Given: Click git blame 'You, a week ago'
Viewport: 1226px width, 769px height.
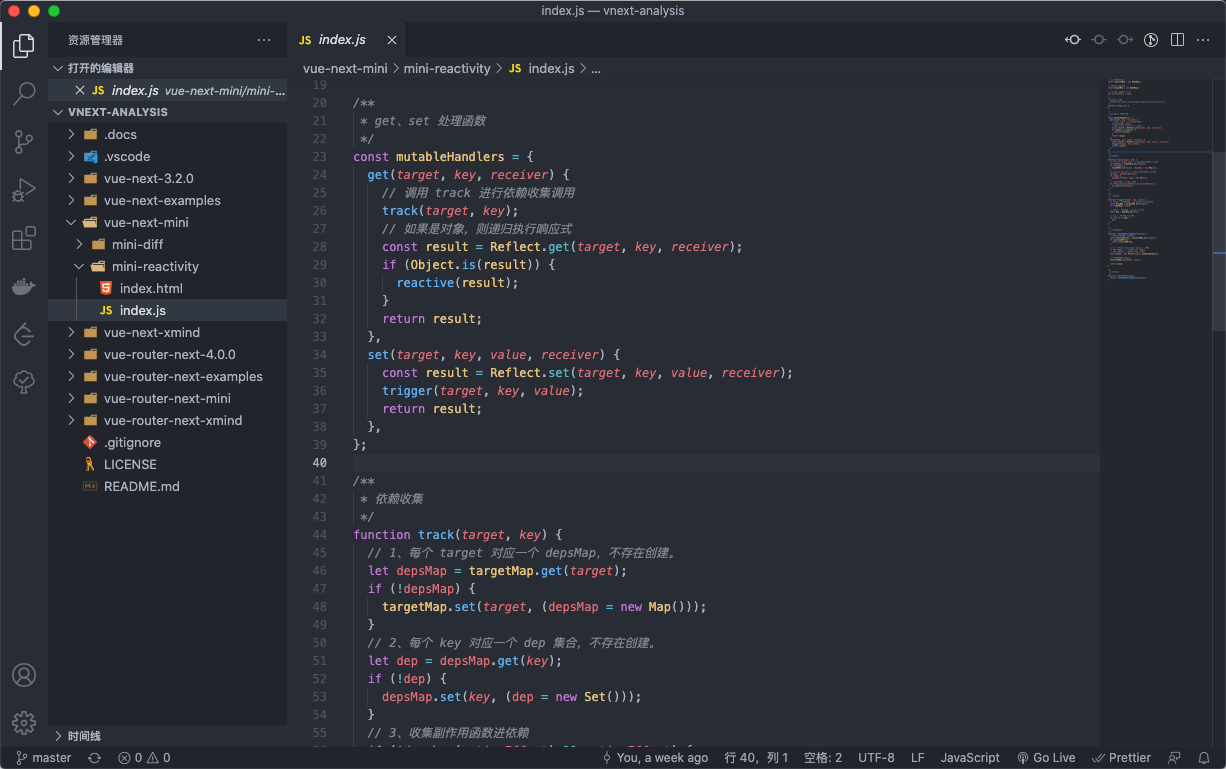Looking at the screenshot, I should pyautogui.click(x=655, y=758).
